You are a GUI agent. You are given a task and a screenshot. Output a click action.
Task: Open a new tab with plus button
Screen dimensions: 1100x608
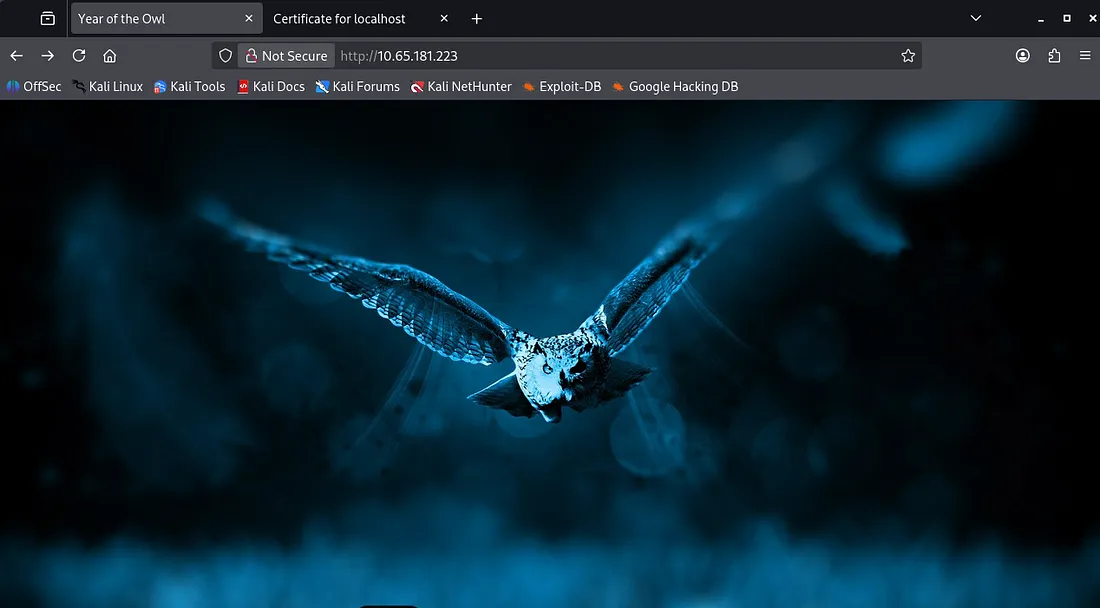tap(477, 19)
